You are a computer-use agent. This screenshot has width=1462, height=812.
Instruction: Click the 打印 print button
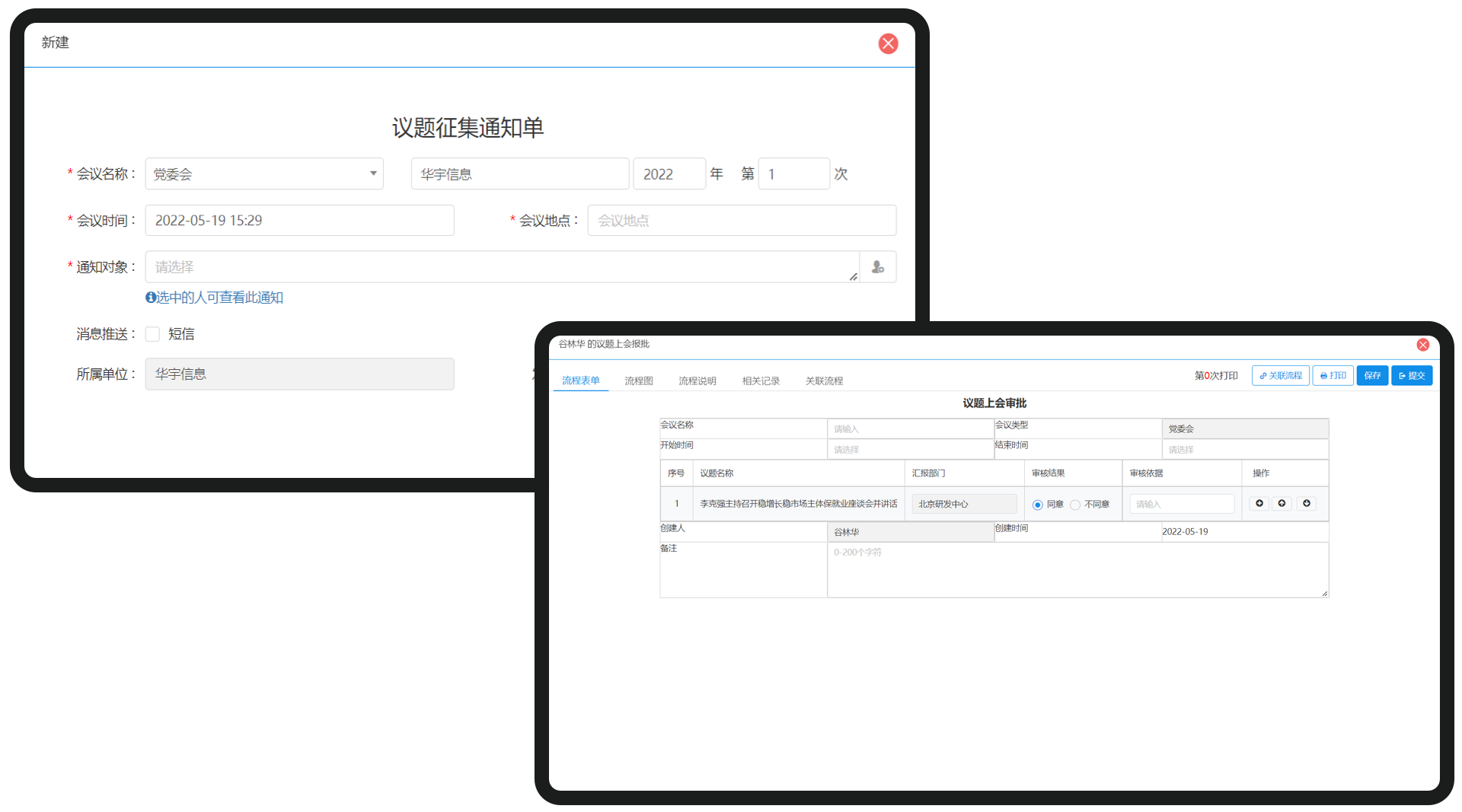(1333, 376)
